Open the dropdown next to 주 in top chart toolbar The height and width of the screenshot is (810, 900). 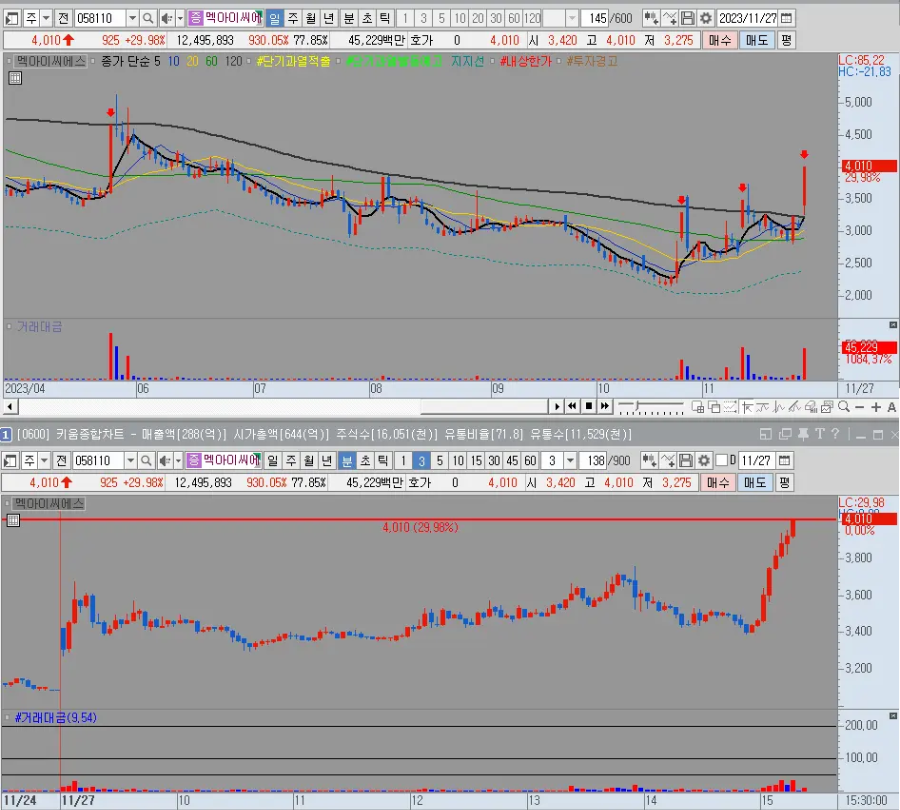(x=46, y=18)
